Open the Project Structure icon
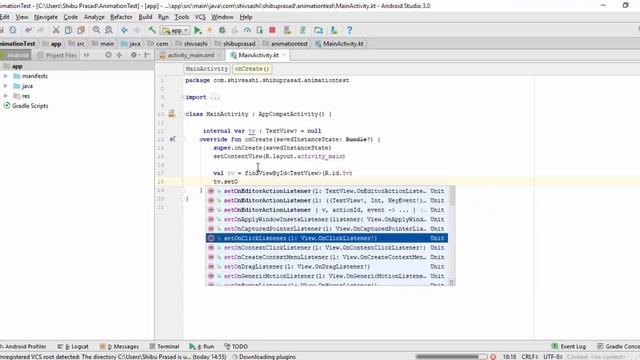Screen dimensions: 640x360 click(318, 30)
